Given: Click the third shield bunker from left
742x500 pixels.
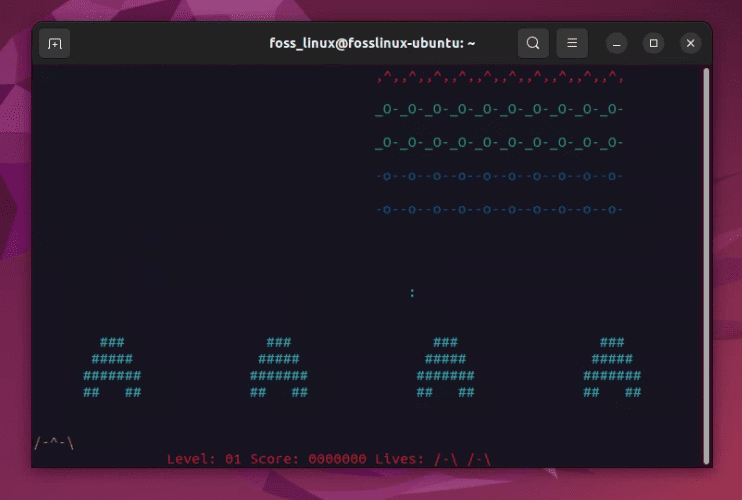Looking at the screenshot, I should pyautogui.click(x=445, y=367).
